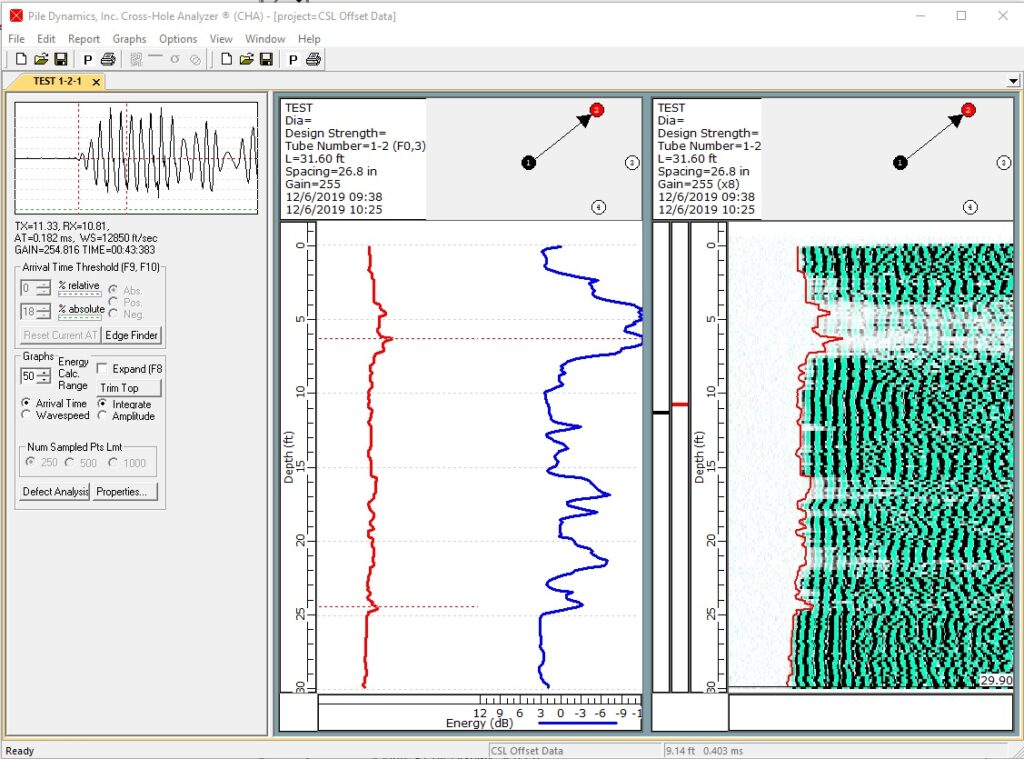Open the View menu
The image size is (1024, 759).
221,39
